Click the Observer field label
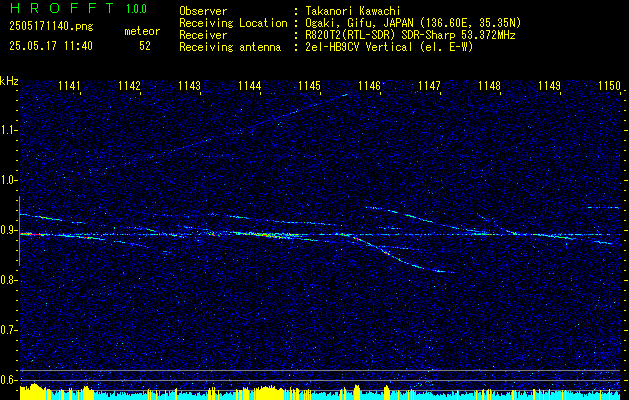629x400 pixels. coord(203,11)
